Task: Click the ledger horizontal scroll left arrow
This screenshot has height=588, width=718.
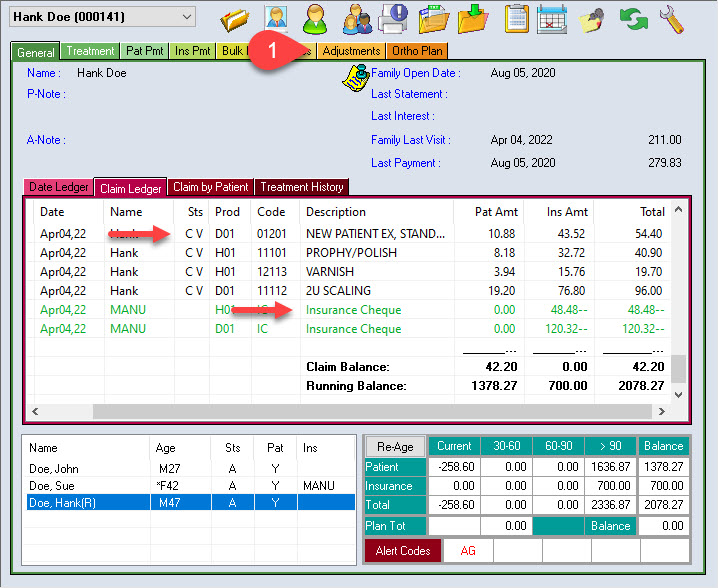Action: pyautogui.click(x=35, y=411)
